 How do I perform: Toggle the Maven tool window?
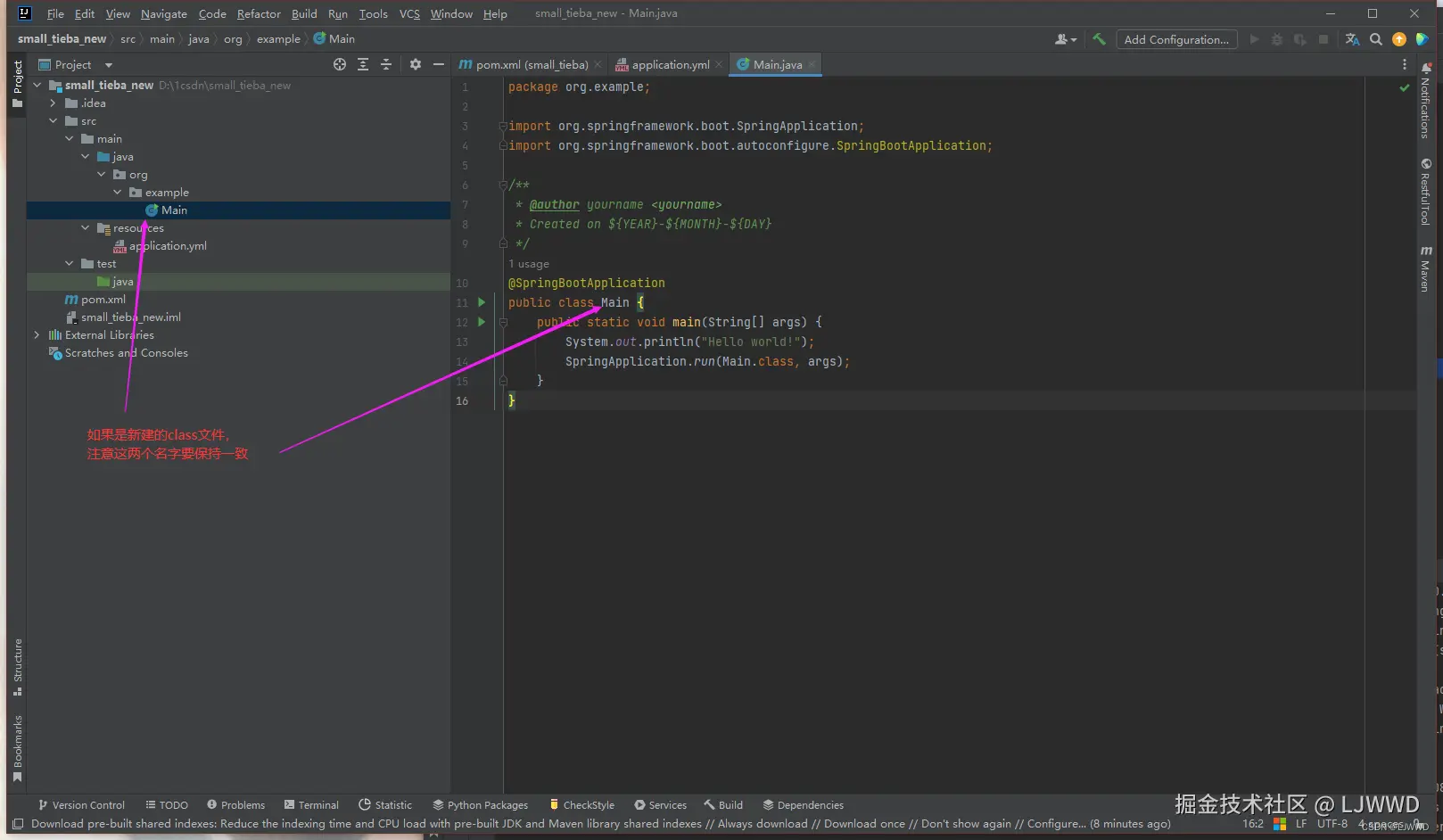click(x=1425, y=268)
